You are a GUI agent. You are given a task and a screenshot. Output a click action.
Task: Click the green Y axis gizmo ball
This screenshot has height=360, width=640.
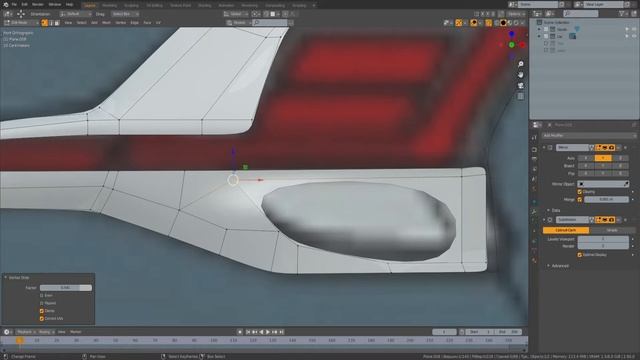coord(511,44)
